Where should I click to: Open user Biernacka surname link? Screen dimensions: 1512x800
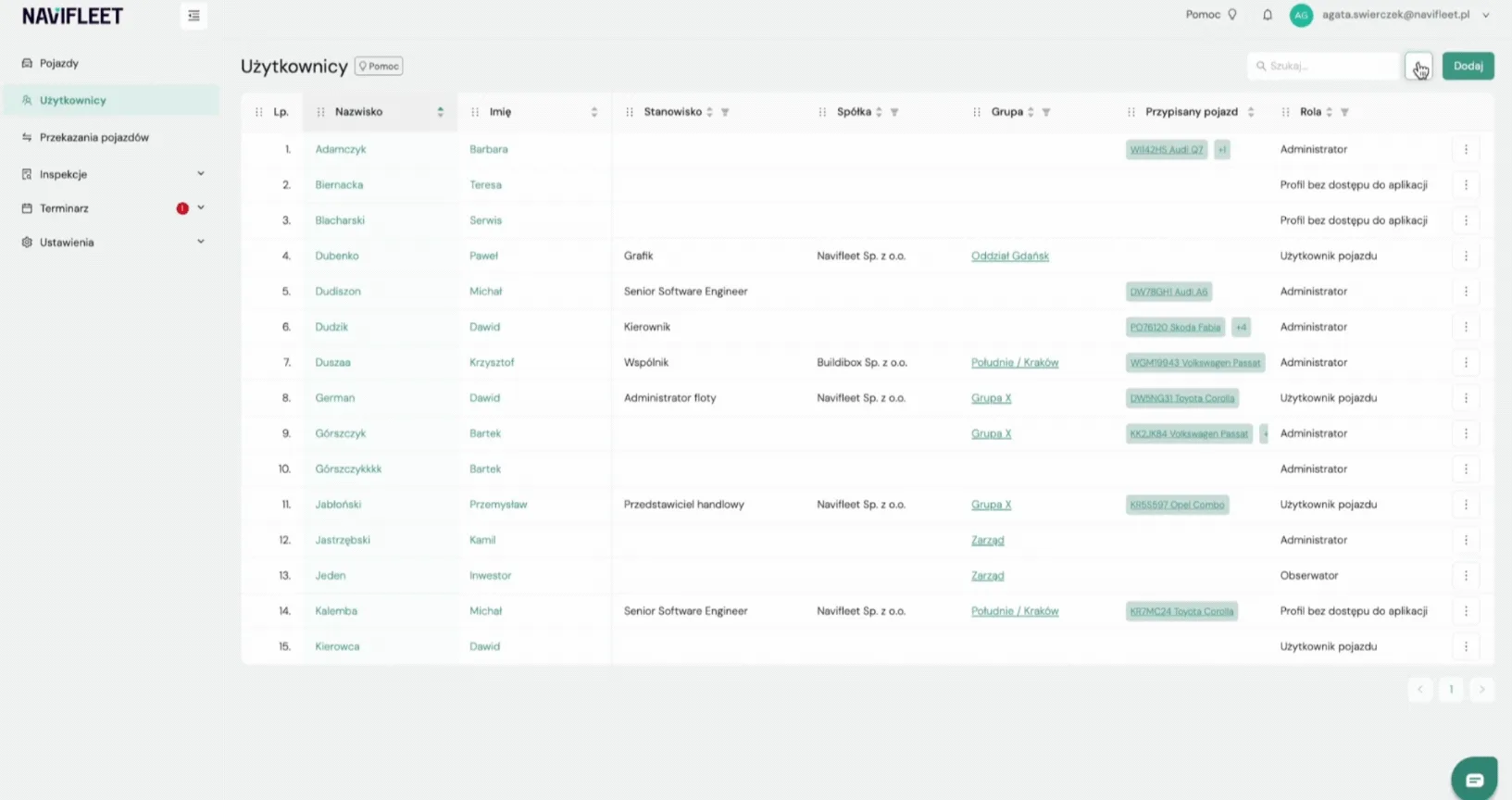click(339, 185)
